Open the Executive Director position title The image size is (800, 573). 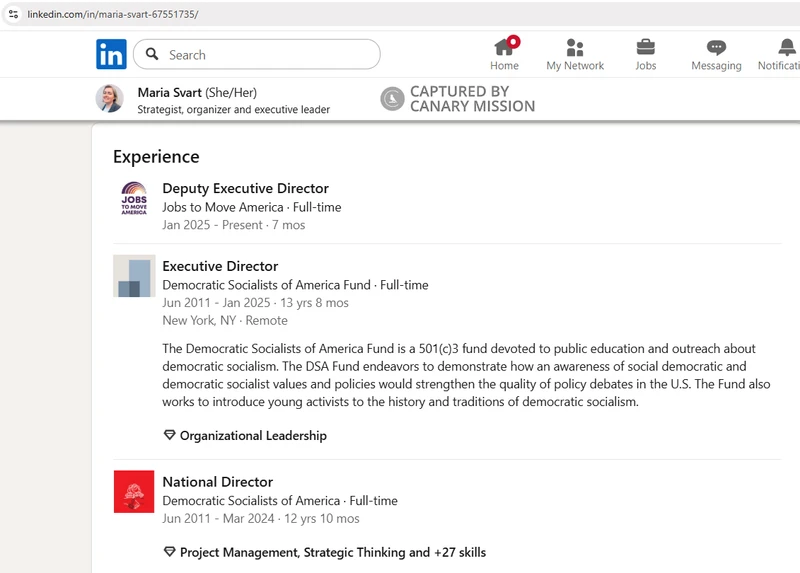click(220, 266)
